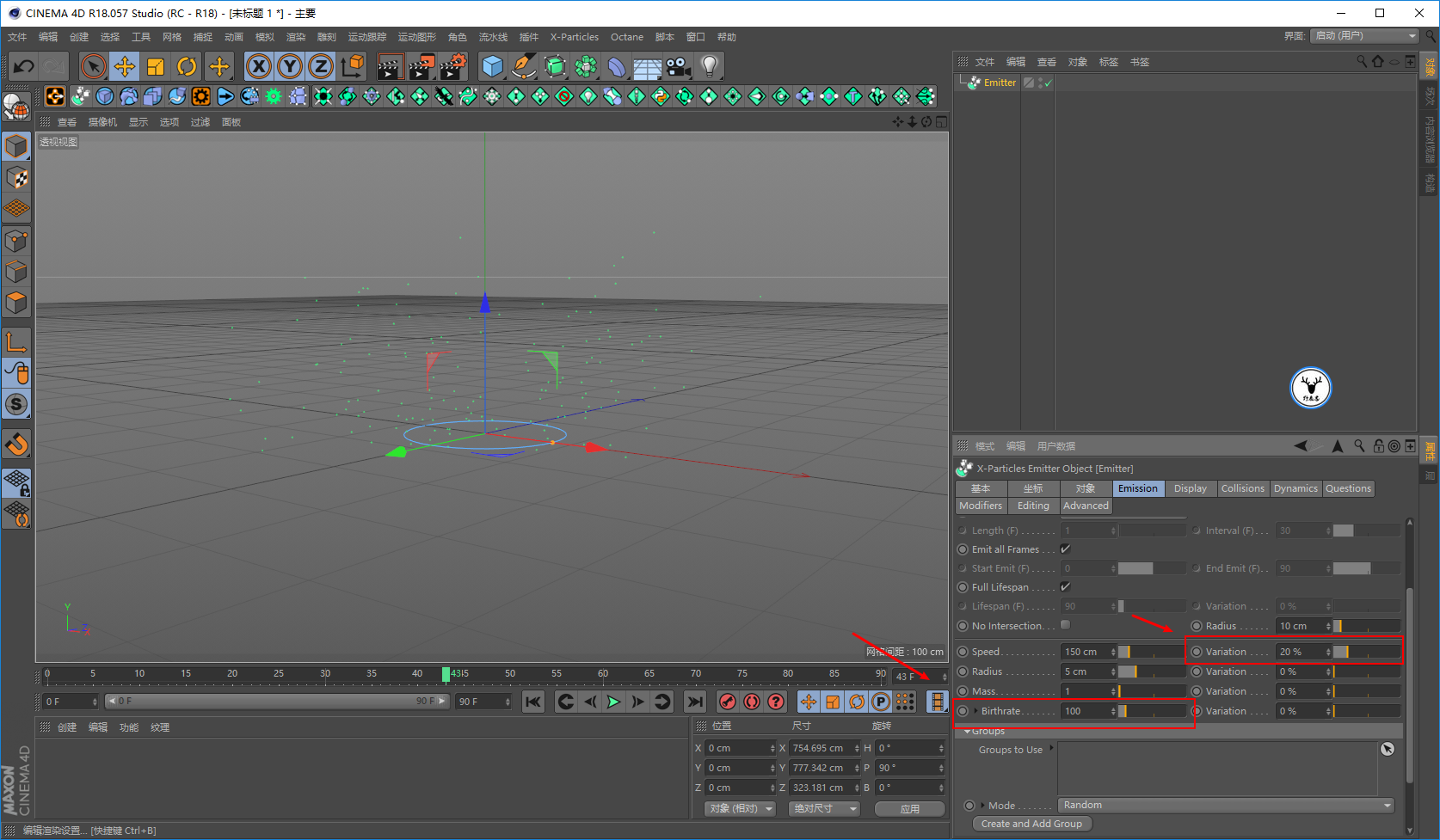Click the Make Editable icon
Image resolution: width=1440 pixels, height=840 pixels.
[16, 107]
